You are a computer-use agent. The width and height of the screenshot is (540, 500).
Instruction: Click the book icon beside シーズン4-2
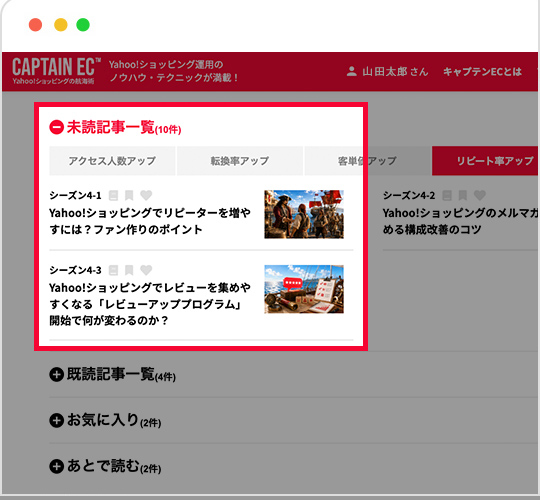click(x=447, y=196)
